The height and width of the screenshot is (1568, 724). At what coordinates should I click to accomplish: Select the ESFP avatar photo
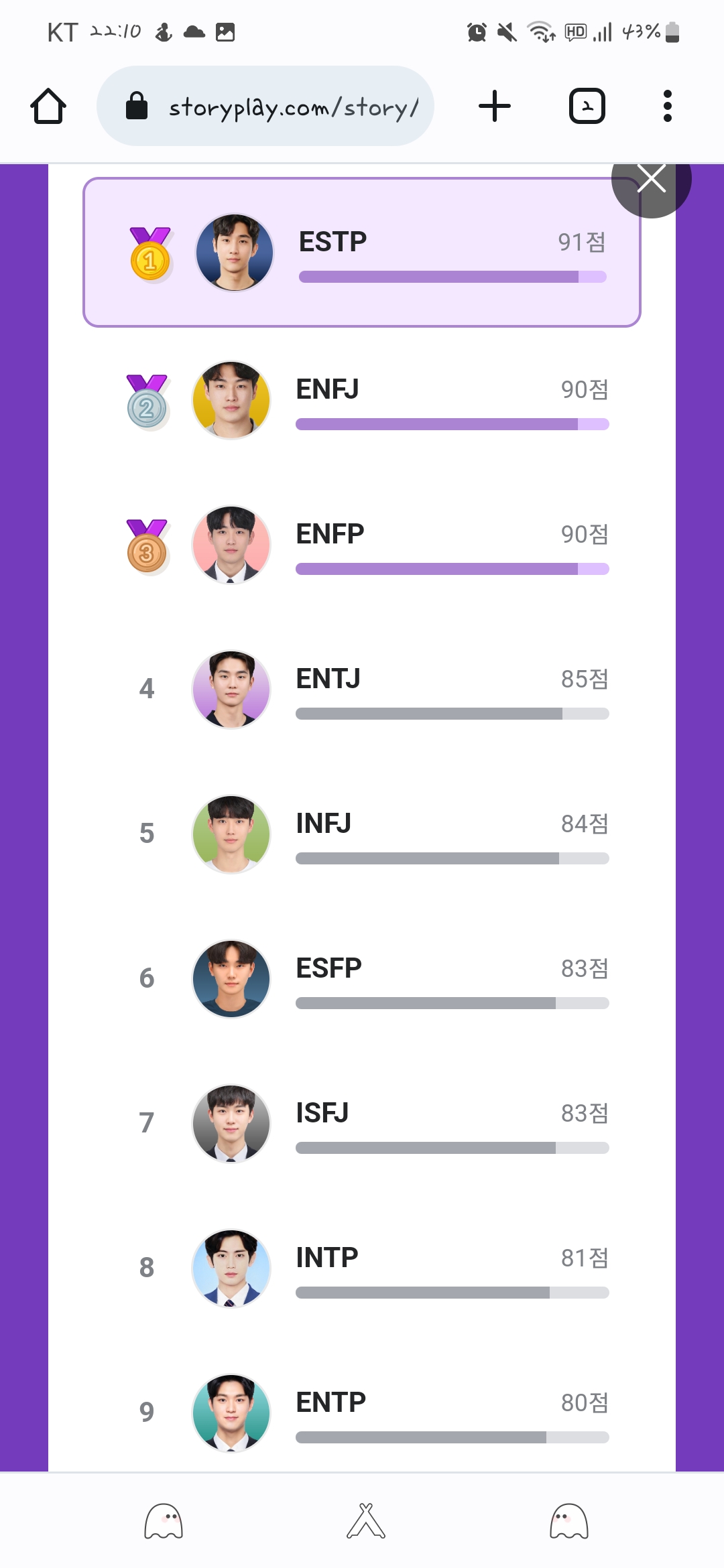coord(231,979)
